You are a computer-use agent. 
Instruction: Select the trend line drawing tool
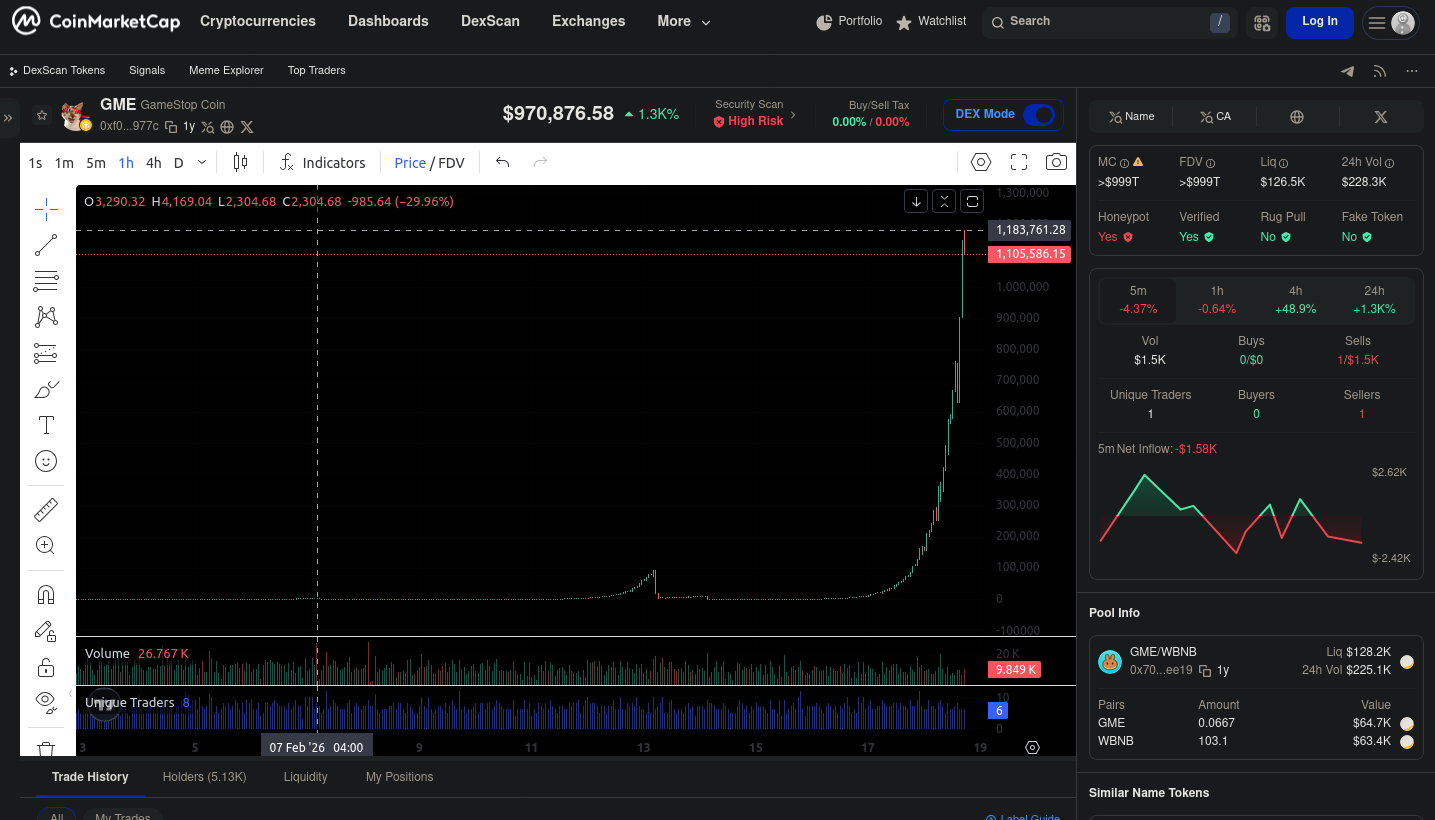click(46, 245)
